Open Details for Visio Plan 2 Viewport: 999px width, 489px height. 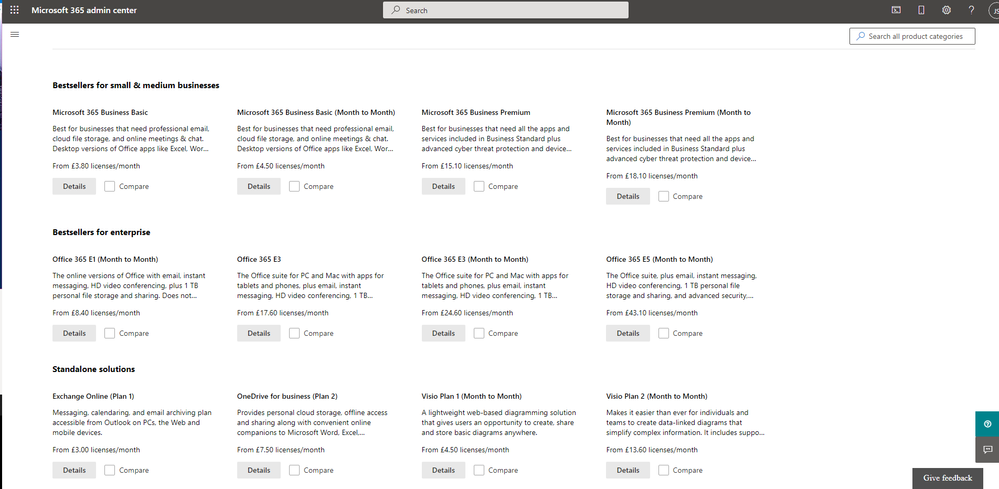(628, 470)
